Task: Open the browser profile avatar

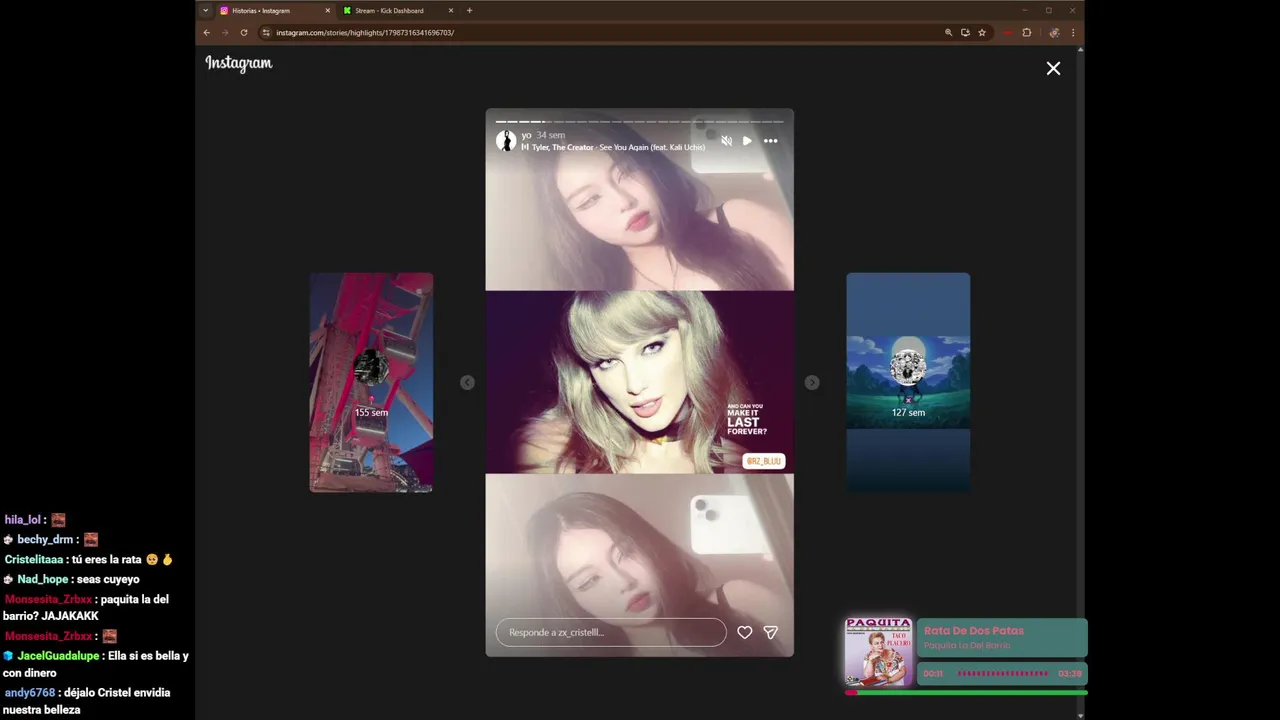Action: [1054, 32]
